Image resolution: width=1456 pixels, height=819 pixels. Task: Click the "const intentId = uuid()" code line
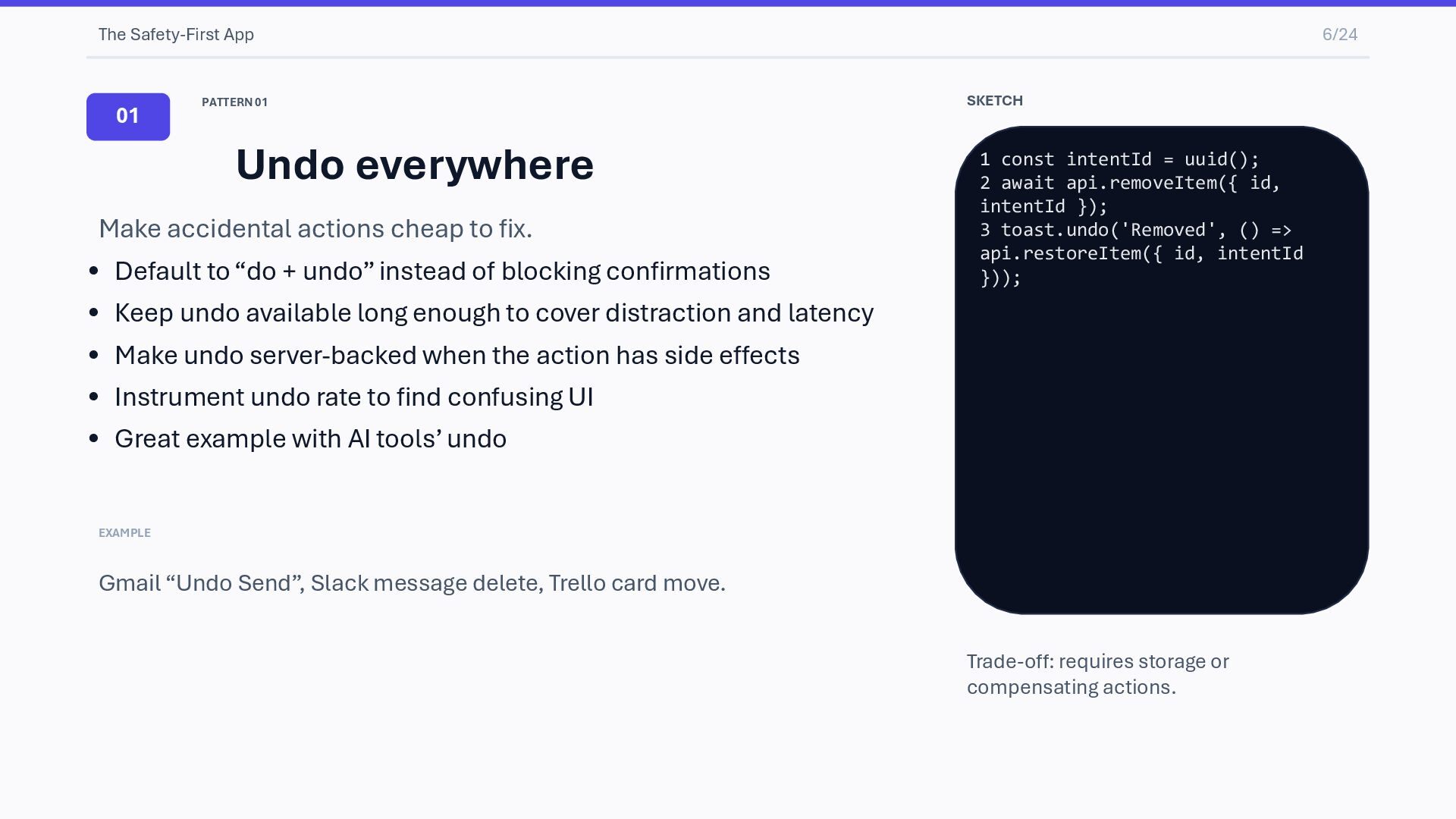[x=1119, y=159]
